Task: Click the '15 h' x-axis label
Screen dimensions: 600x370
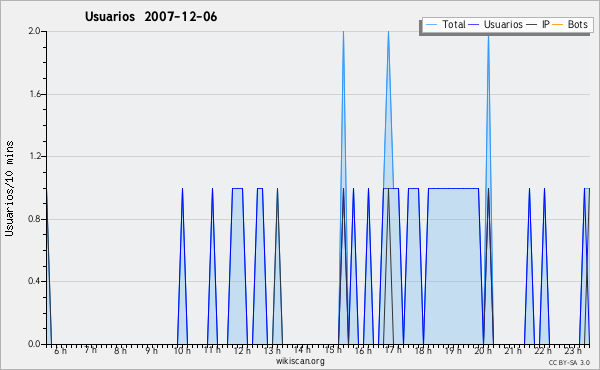Action: tap(333, 350)
